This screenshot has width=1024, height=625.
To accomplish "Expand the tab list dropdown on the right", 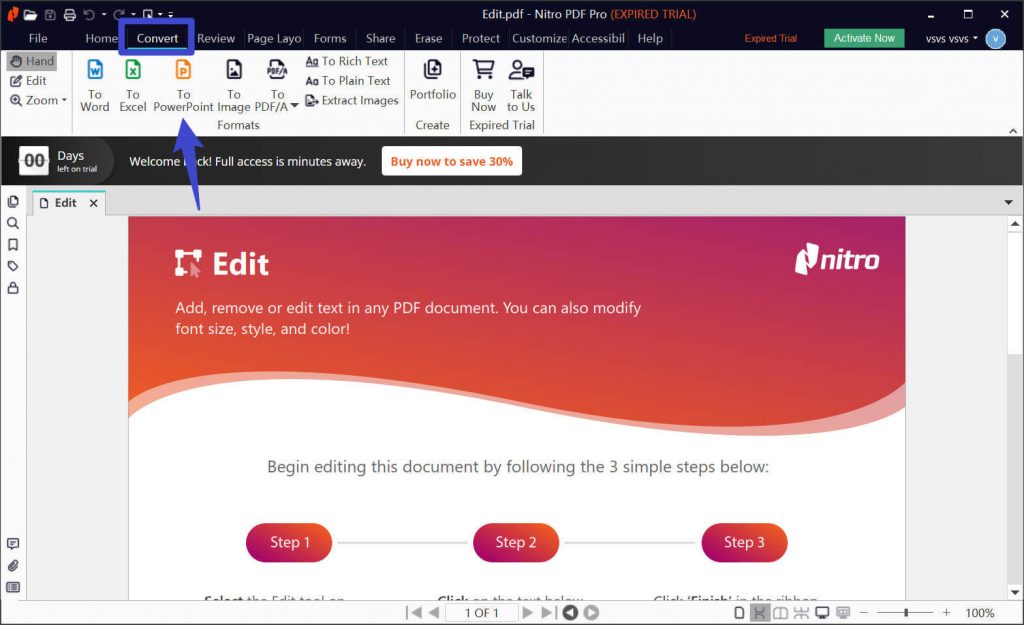I will pyautogui.click(x=1009, y=202).
